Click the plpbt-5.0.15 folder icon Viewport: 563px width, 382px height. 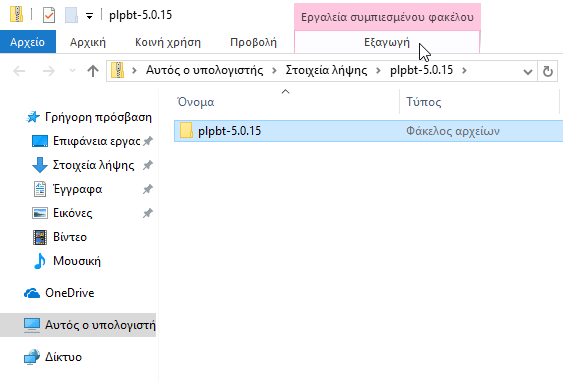[186, 131]
